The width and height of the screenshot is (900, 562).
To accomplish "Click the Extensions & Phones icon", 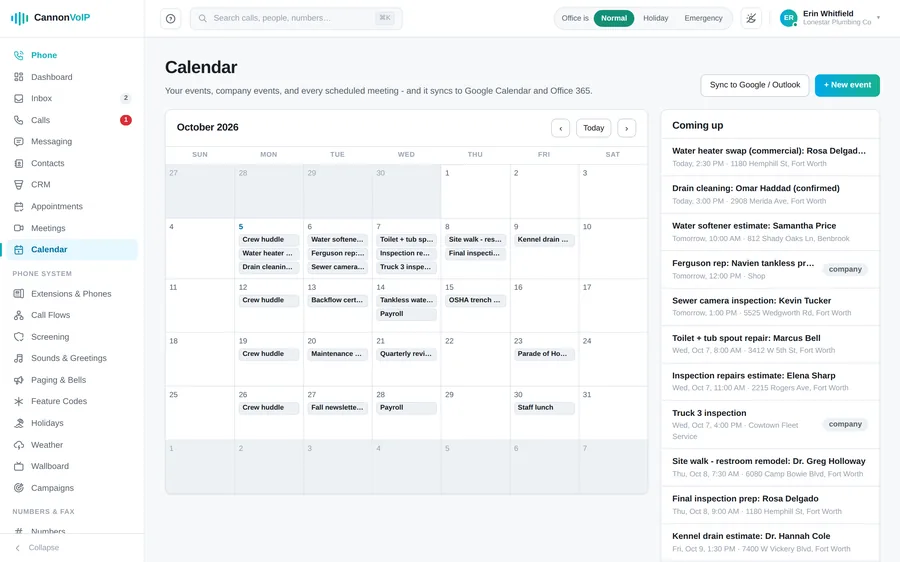I will click(x=19, y=293).
